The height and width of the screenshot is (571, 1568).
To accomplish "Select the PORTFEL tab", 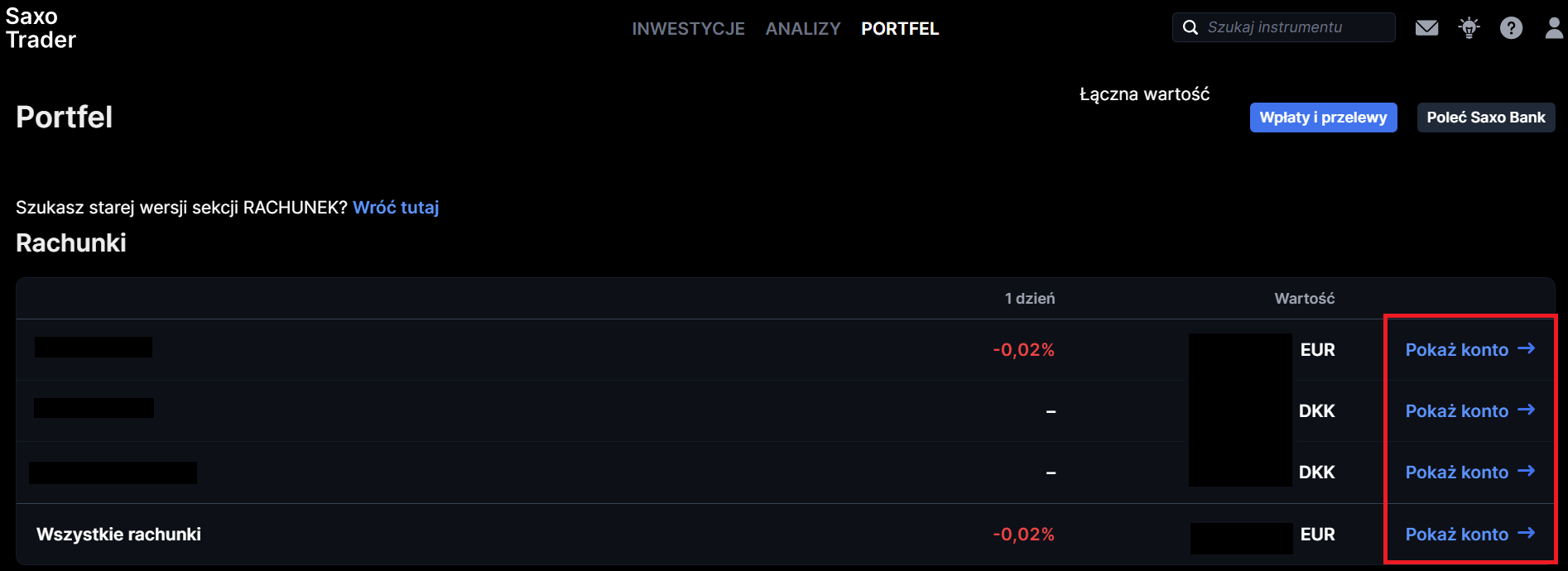I will (900, 29).
